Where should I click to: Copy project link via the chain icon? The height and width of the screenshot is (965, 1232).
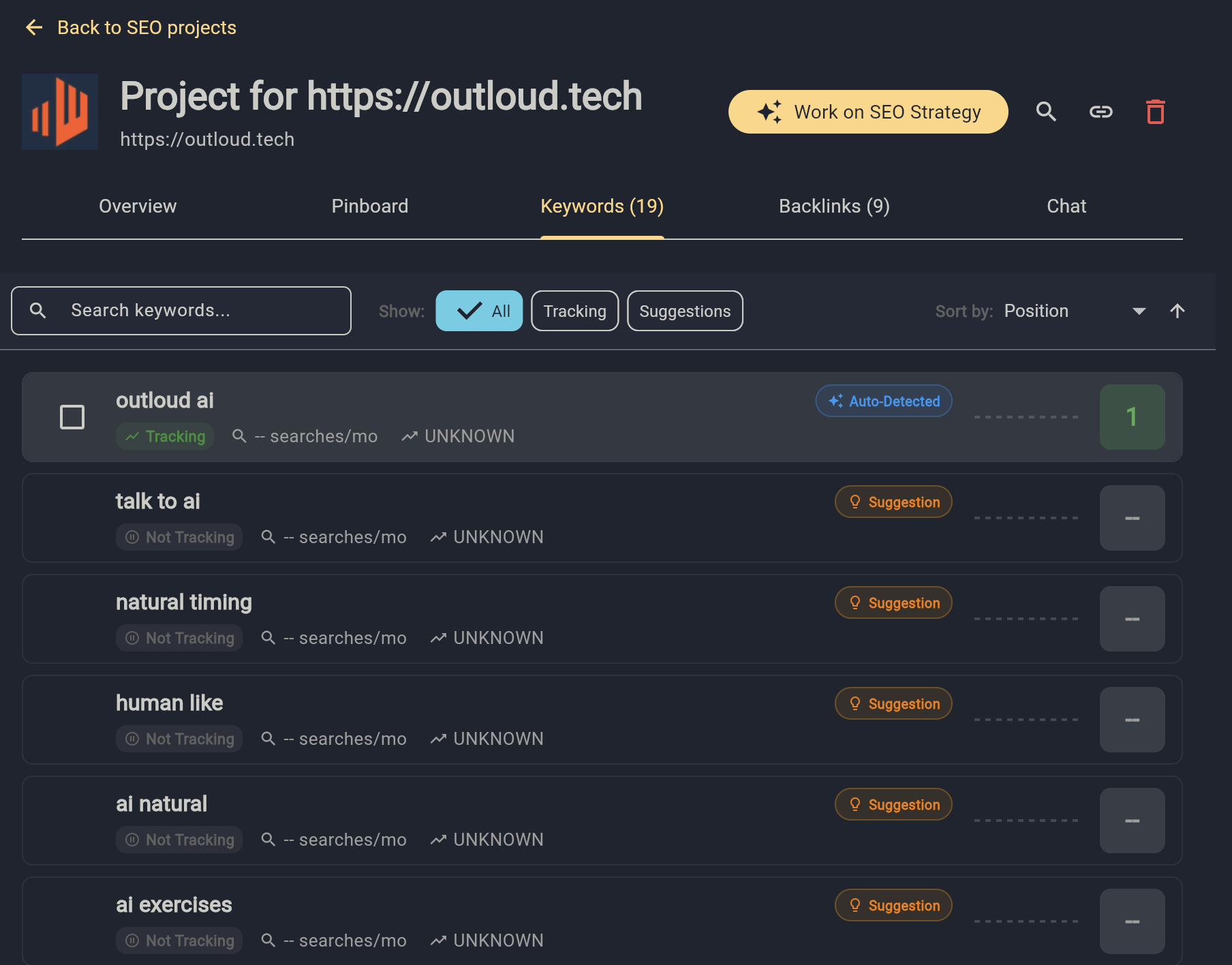coord(1101,112)
